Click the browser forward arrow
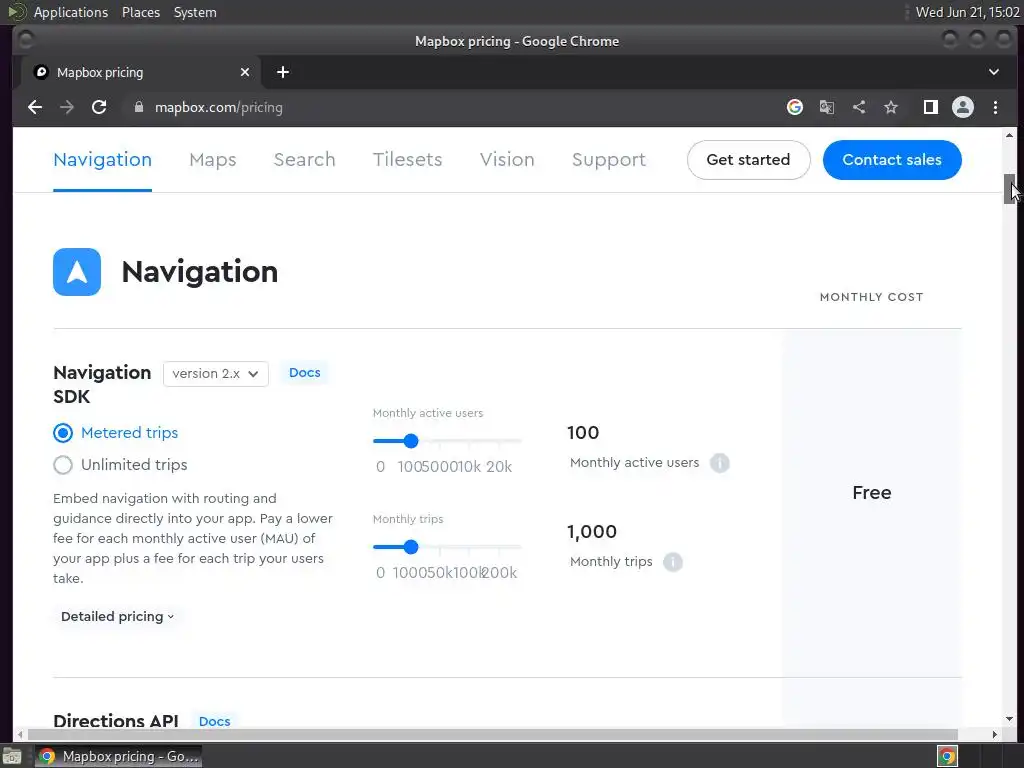Image resolution: width=1024 pixels, height=768 pixels. click(x=67, y=107)
